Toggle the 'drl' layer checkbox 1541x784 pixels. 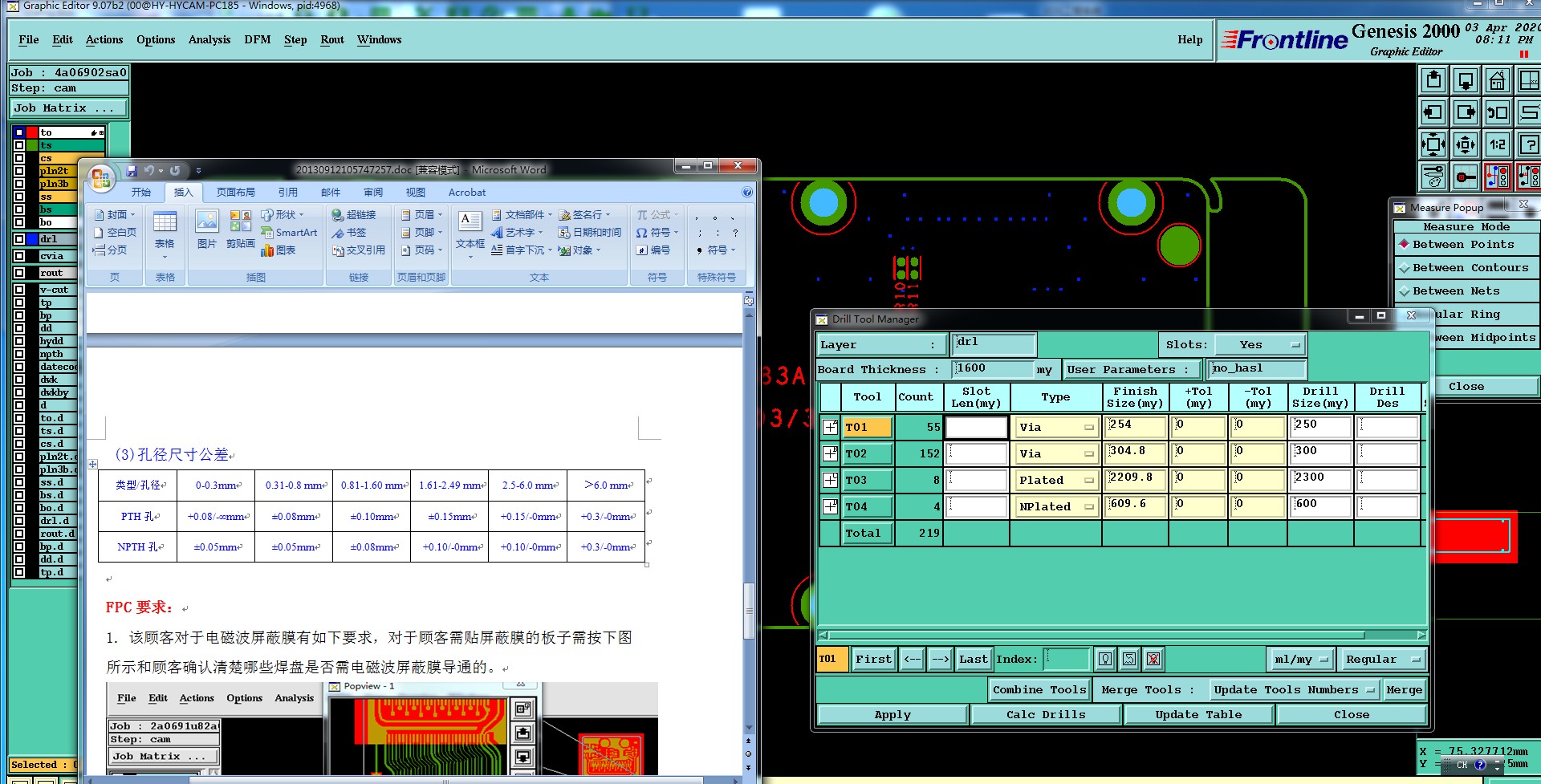click(x=19, y=239)
